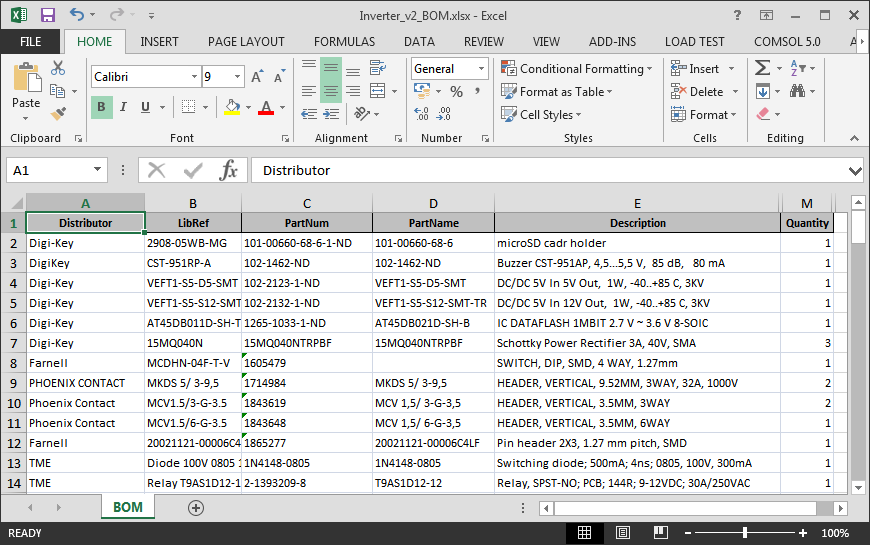The image size is (870, 545).
Task: Click the Merge & Center icon
Action: click(378, 90)
